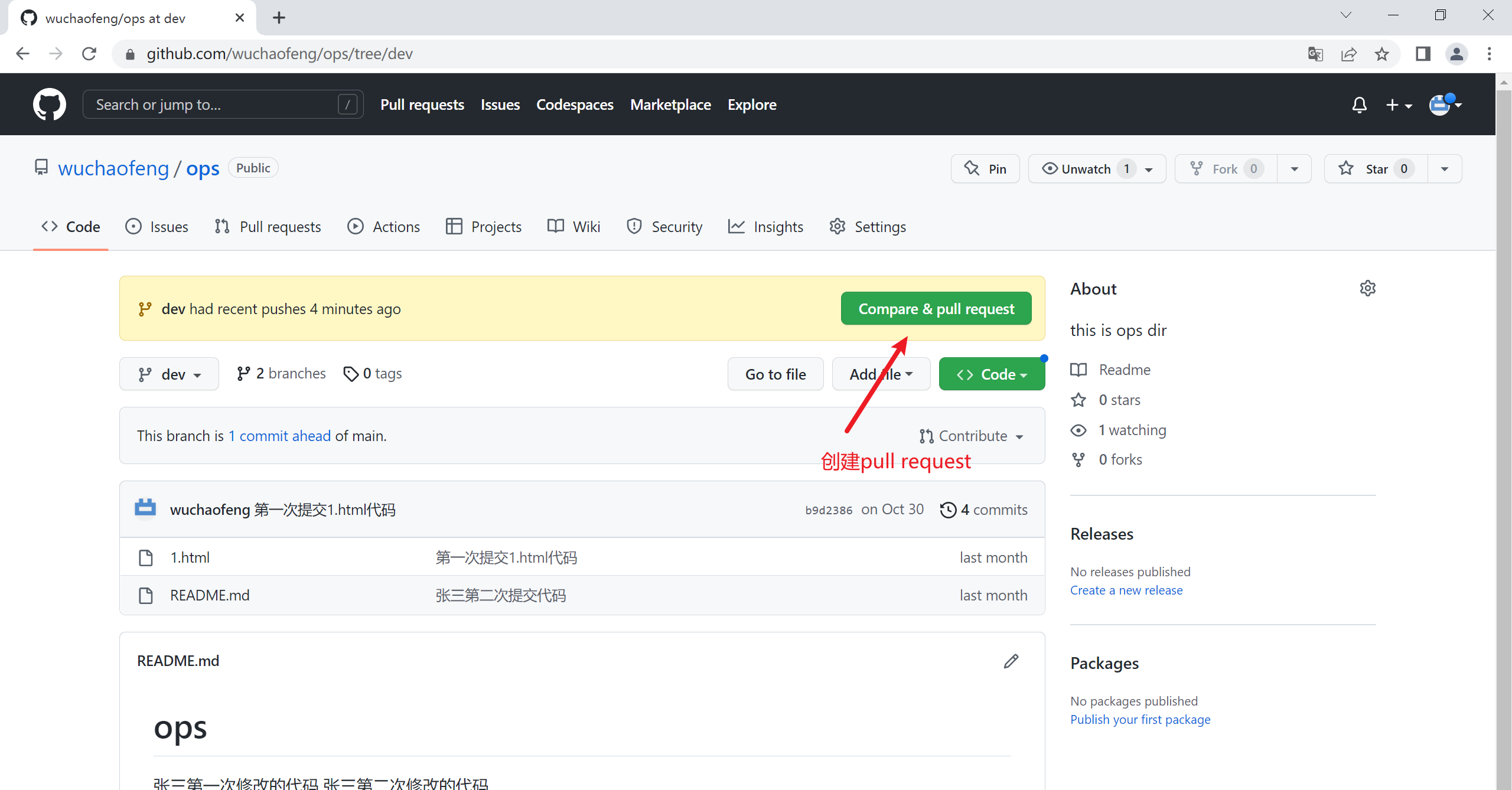
Task: Open the green Code dropdown
Action: tap(992, 374)
